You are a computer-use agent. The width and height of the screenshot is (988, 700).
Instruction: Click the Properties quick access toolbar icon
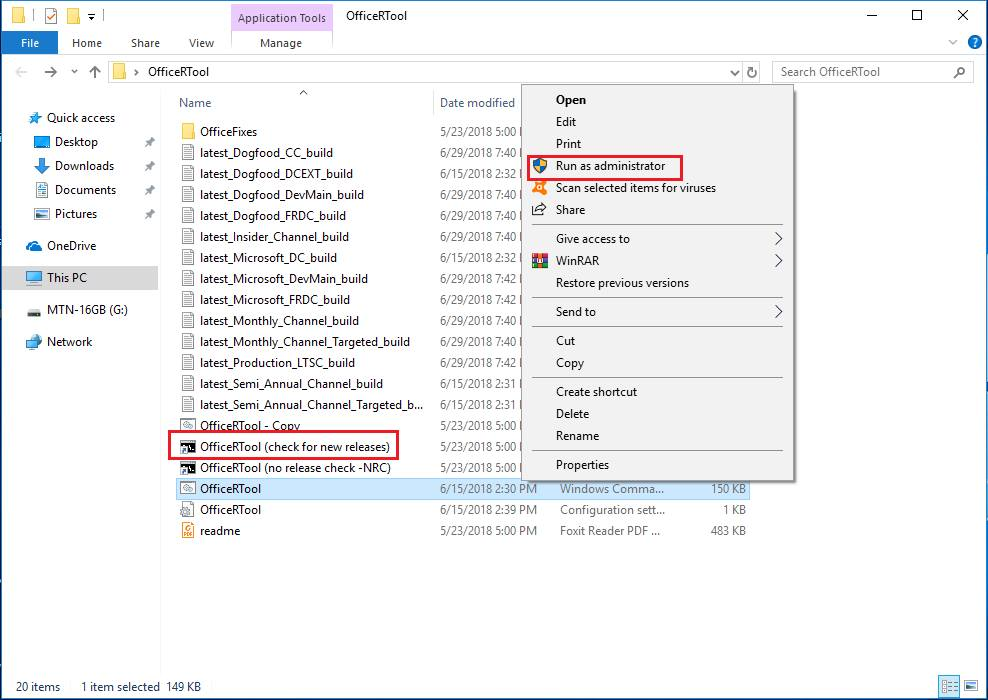(x=50, y=16)
